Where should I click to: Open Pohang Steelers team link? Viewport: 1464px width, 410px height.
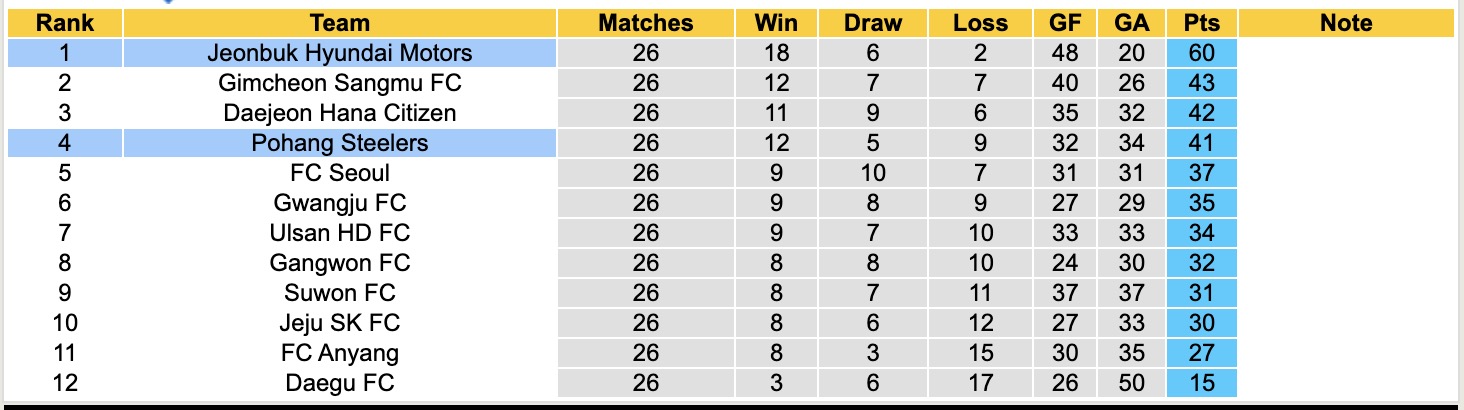pyautogui.click(x=340, y=143)
